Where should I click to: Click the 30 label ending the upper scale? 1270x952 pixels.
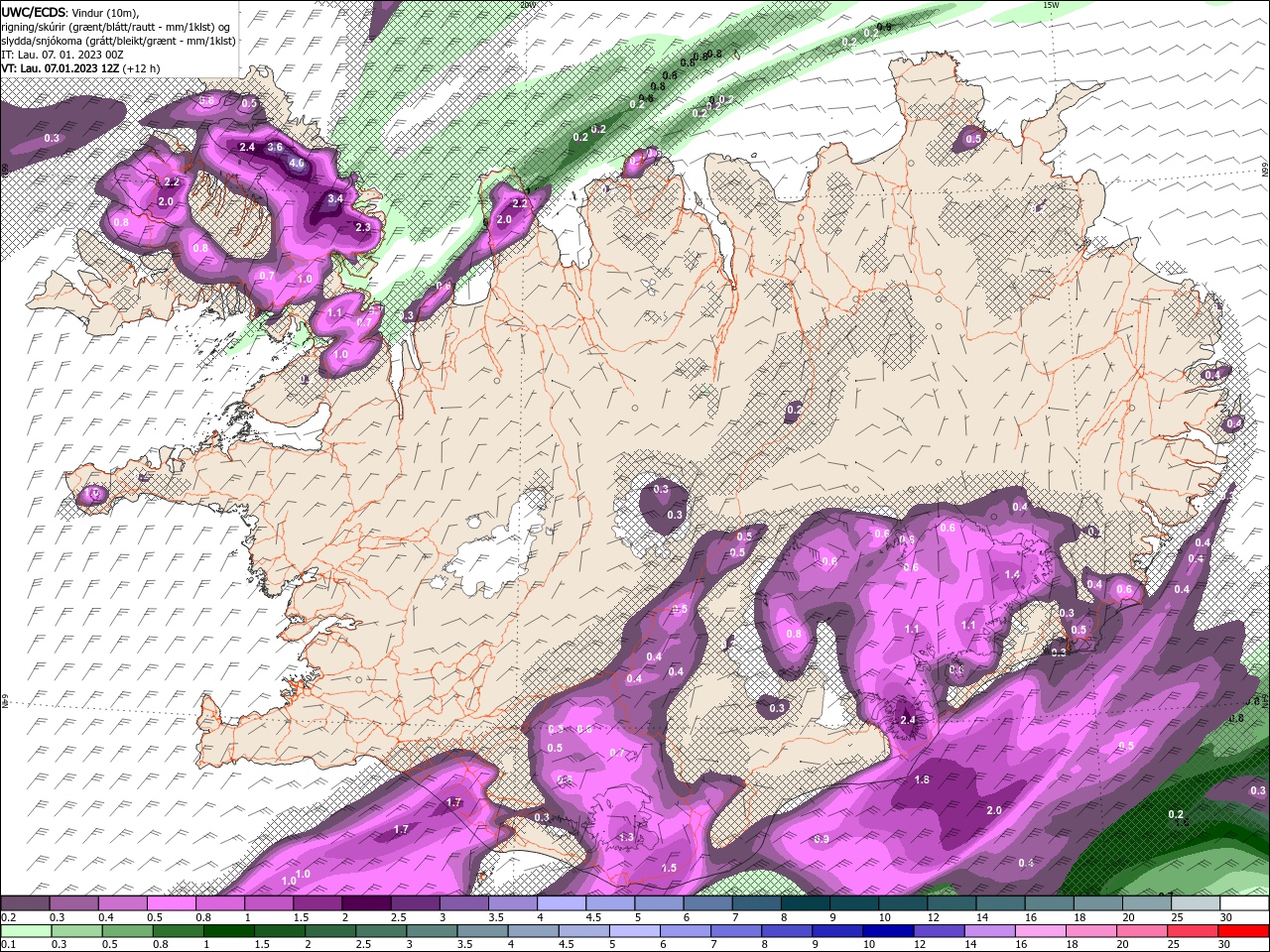pos(1226,917)
